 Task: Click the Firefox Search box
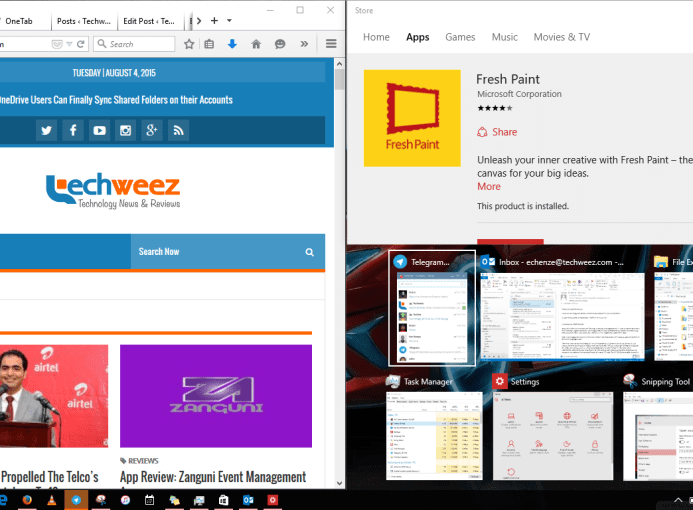point(134,44)
